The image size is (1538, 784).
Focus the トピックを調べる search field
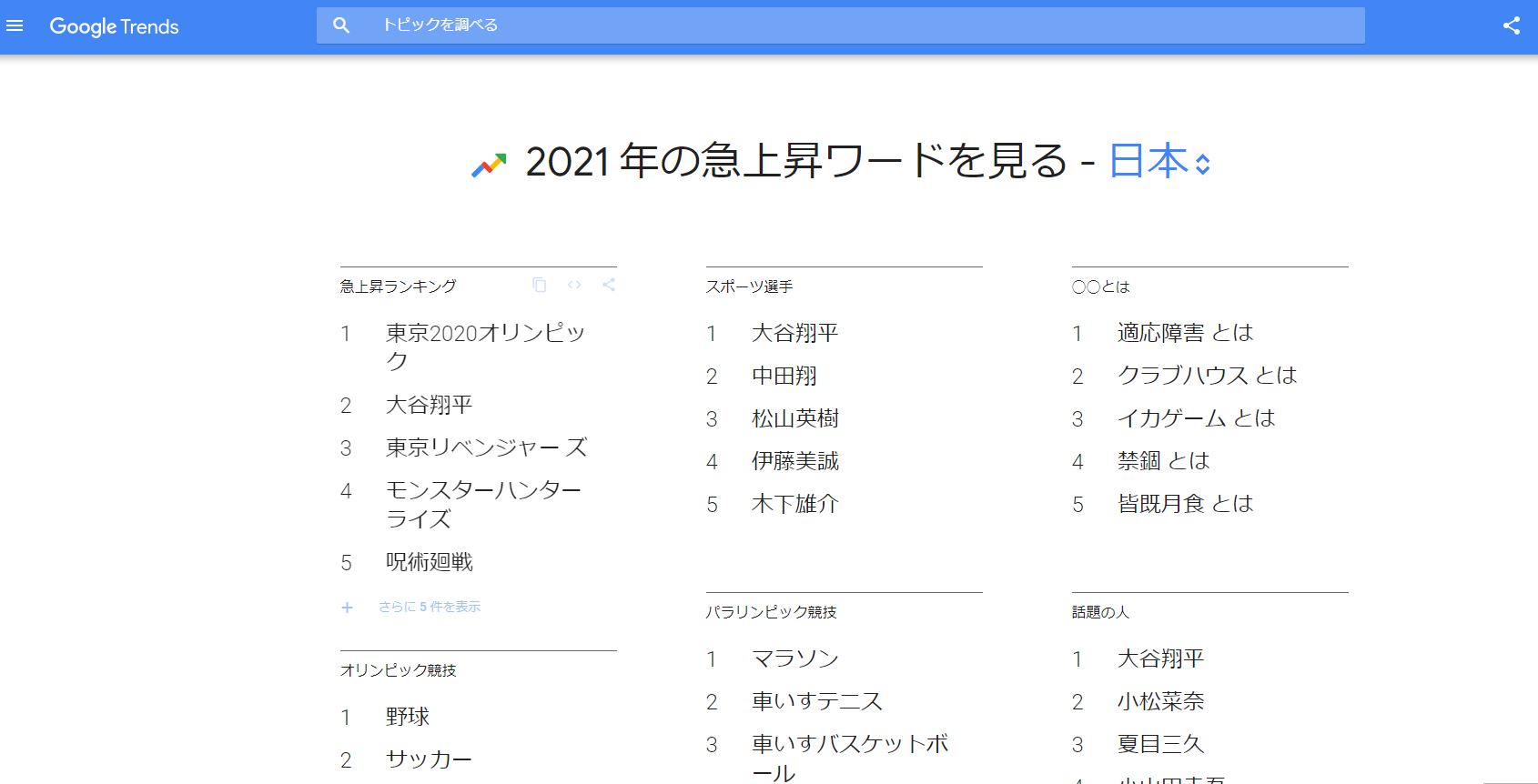click(840, 25)
